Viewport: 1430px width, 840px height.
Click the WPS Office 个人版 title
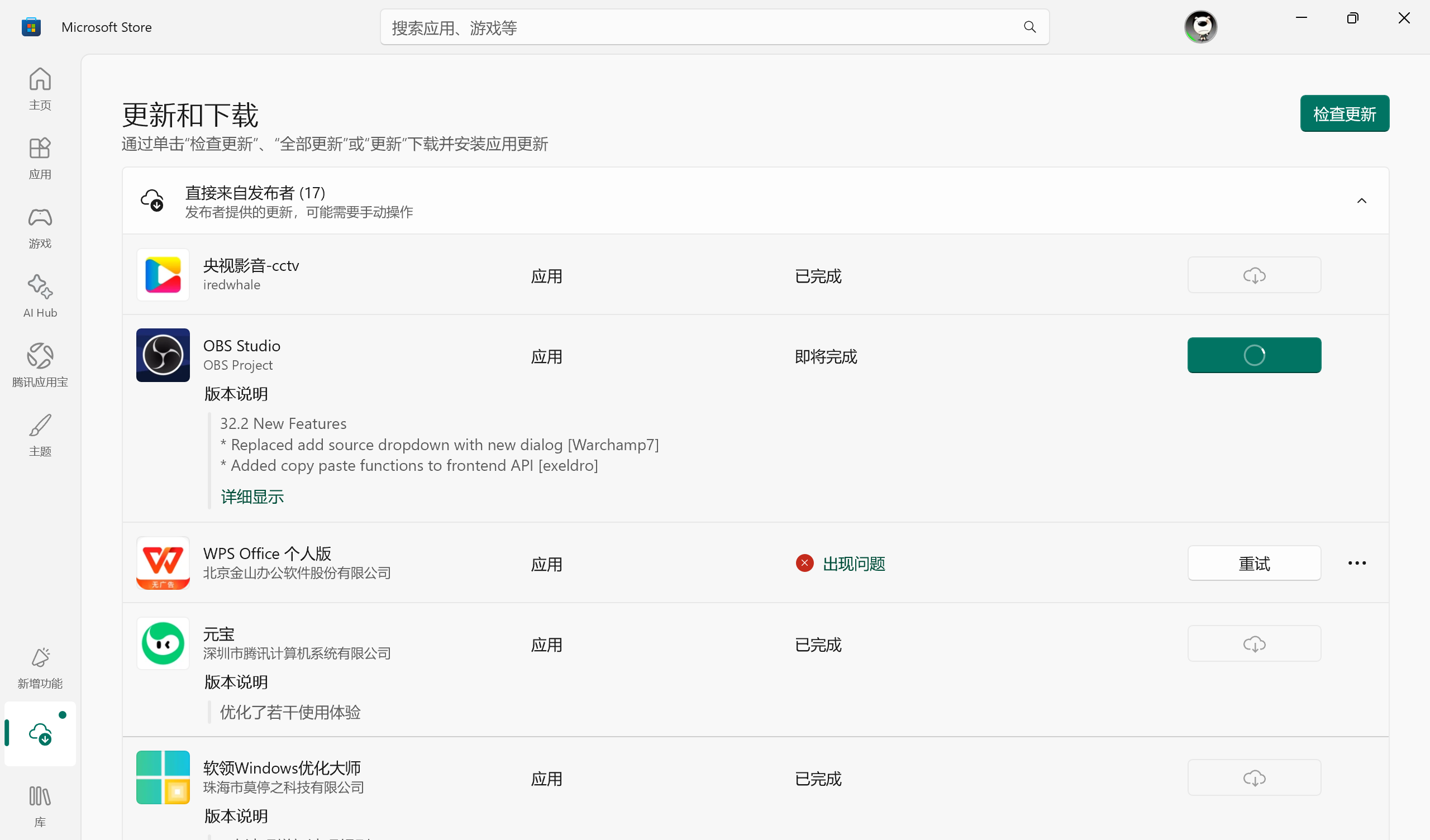267,553
